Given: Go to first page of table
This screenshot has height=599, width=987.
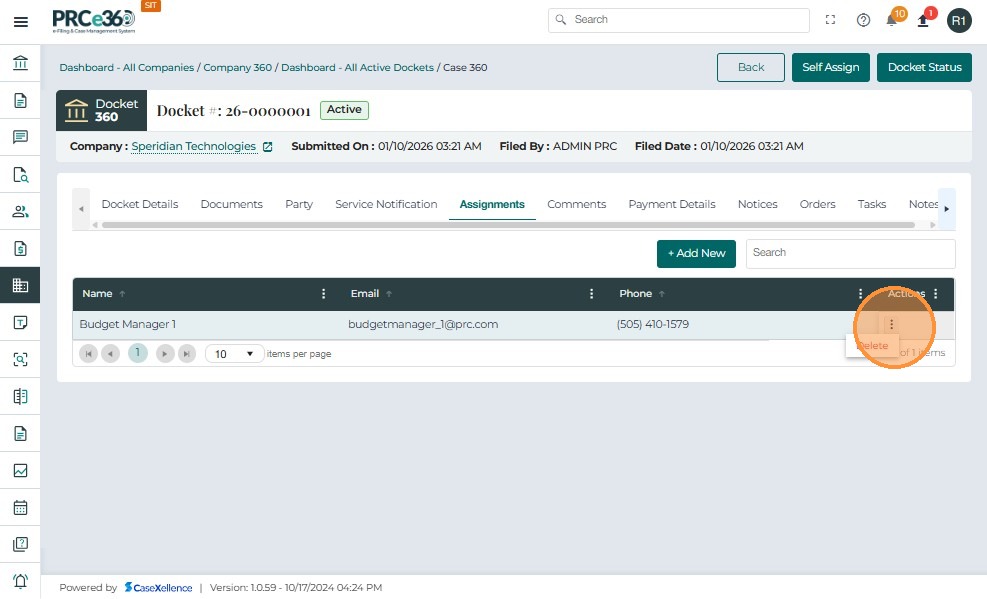Looking at the screenshot, I should tap(89, 354).
